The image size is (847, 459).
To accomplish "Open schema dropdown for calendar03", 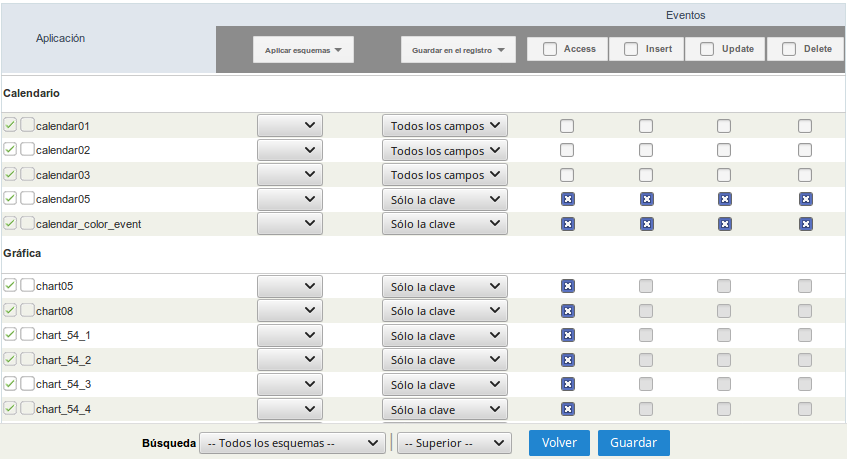I will tap(290, 174).
